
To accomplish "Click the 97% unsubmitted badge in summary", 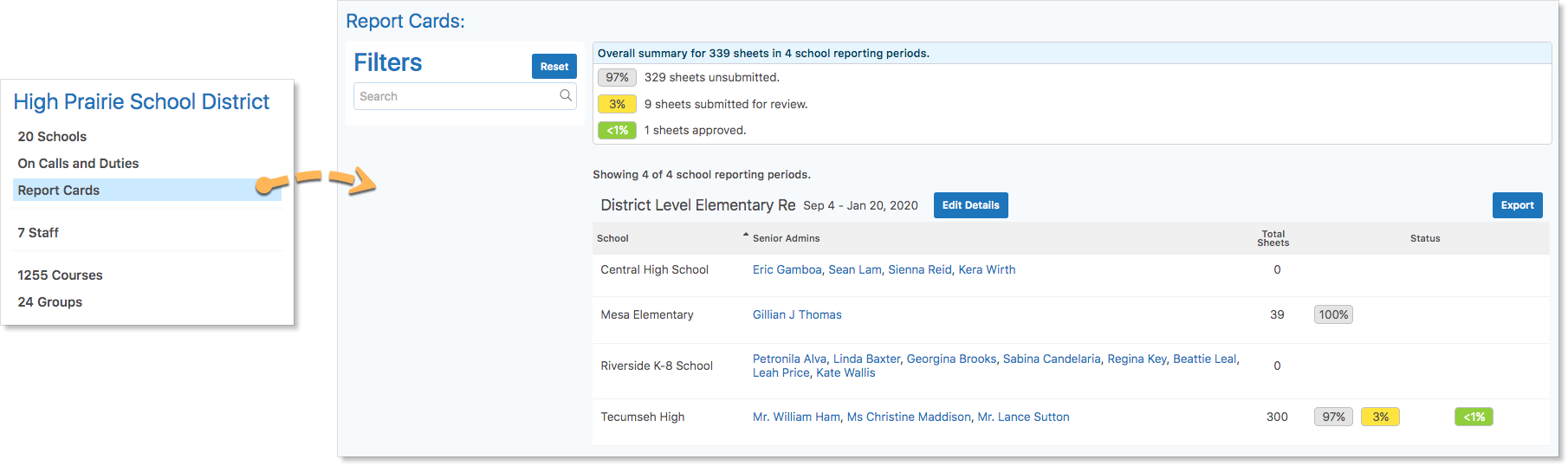I will click(617, 77).
